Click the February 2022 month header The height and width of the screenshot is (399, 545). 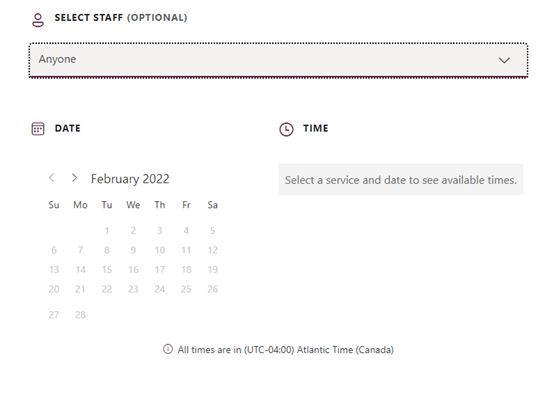point(130,179)
